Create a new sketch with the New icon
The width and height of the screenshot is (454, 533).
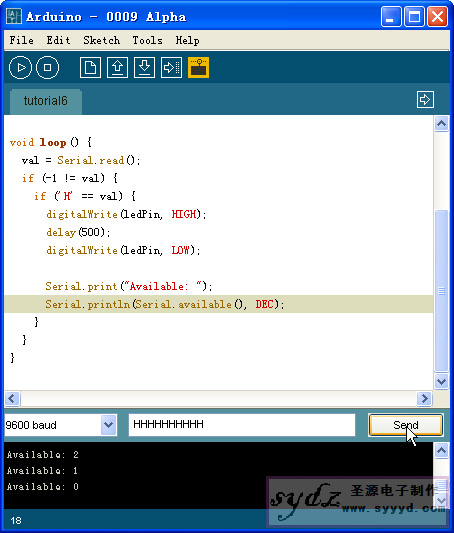pyautogui.click(x=90, y=67)
